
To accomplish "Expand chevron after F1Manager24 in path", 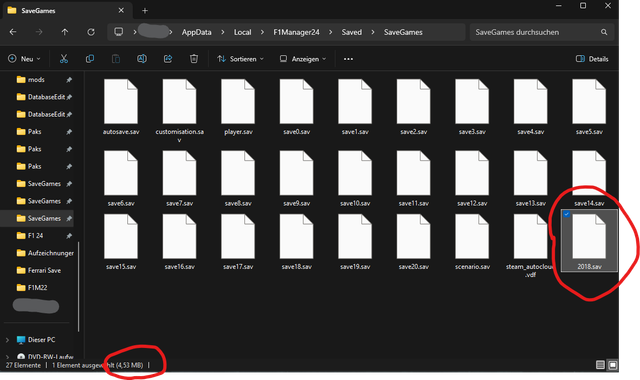I will [331, 32].
